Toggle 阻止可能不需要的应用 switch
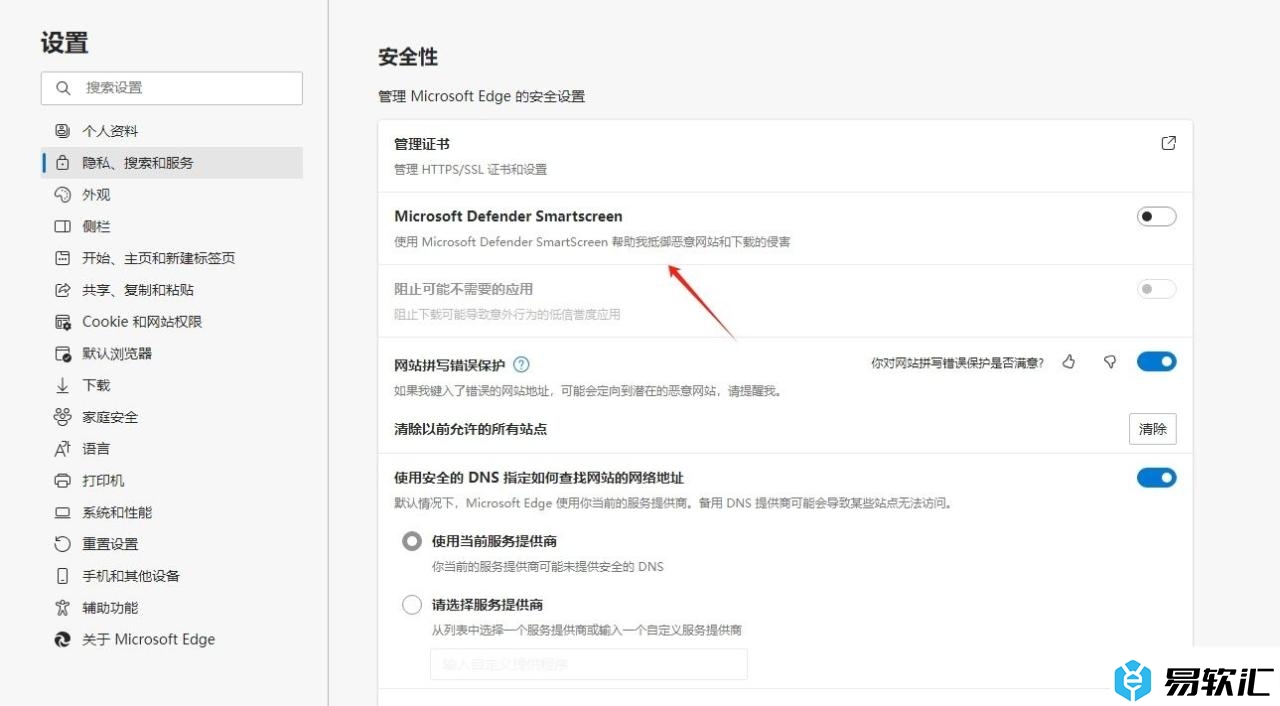The height and width of the screenshot is (706, 1280). point(1156,289)
